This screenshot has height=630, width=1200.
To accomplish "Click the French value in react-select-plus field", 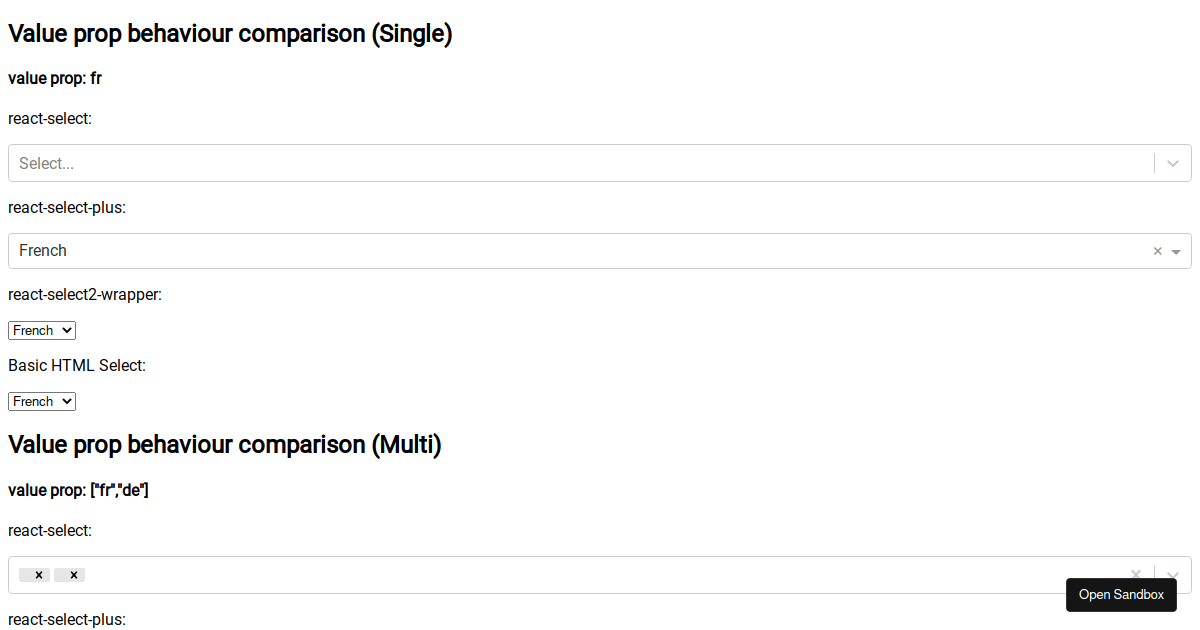I will click(43, 251).
